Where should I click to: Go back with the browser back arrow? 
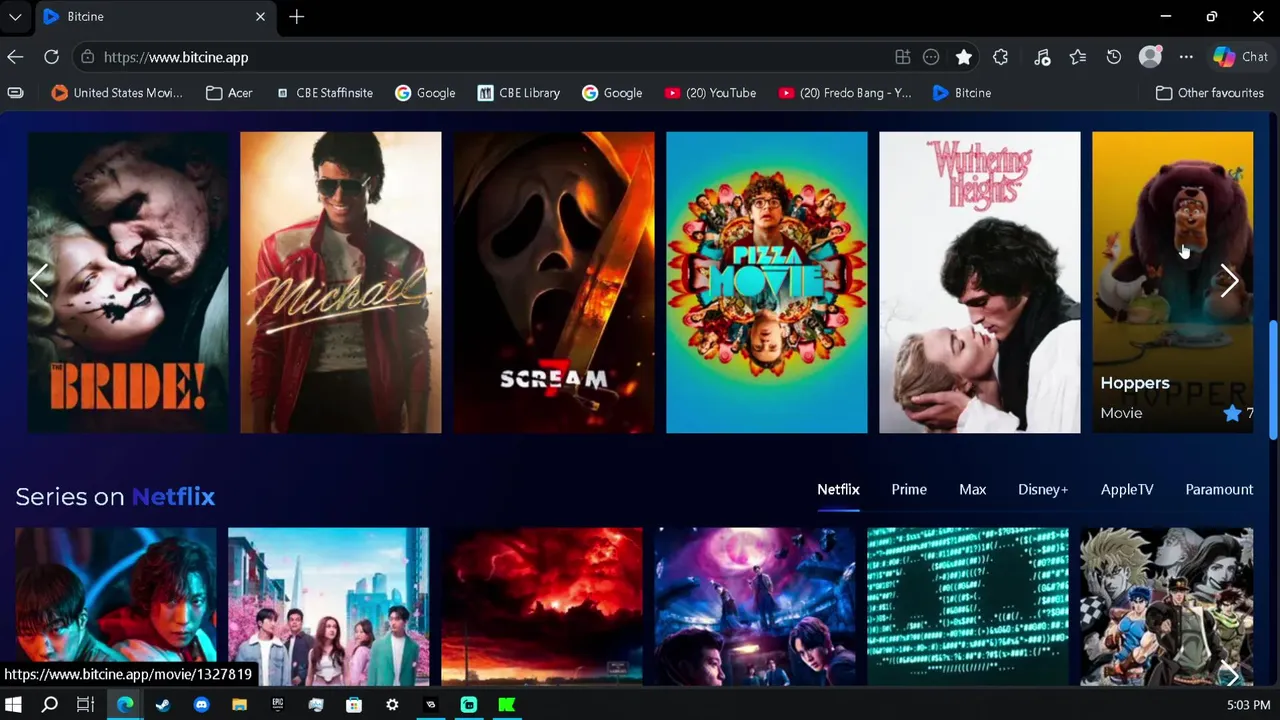[x=15, y=57]
